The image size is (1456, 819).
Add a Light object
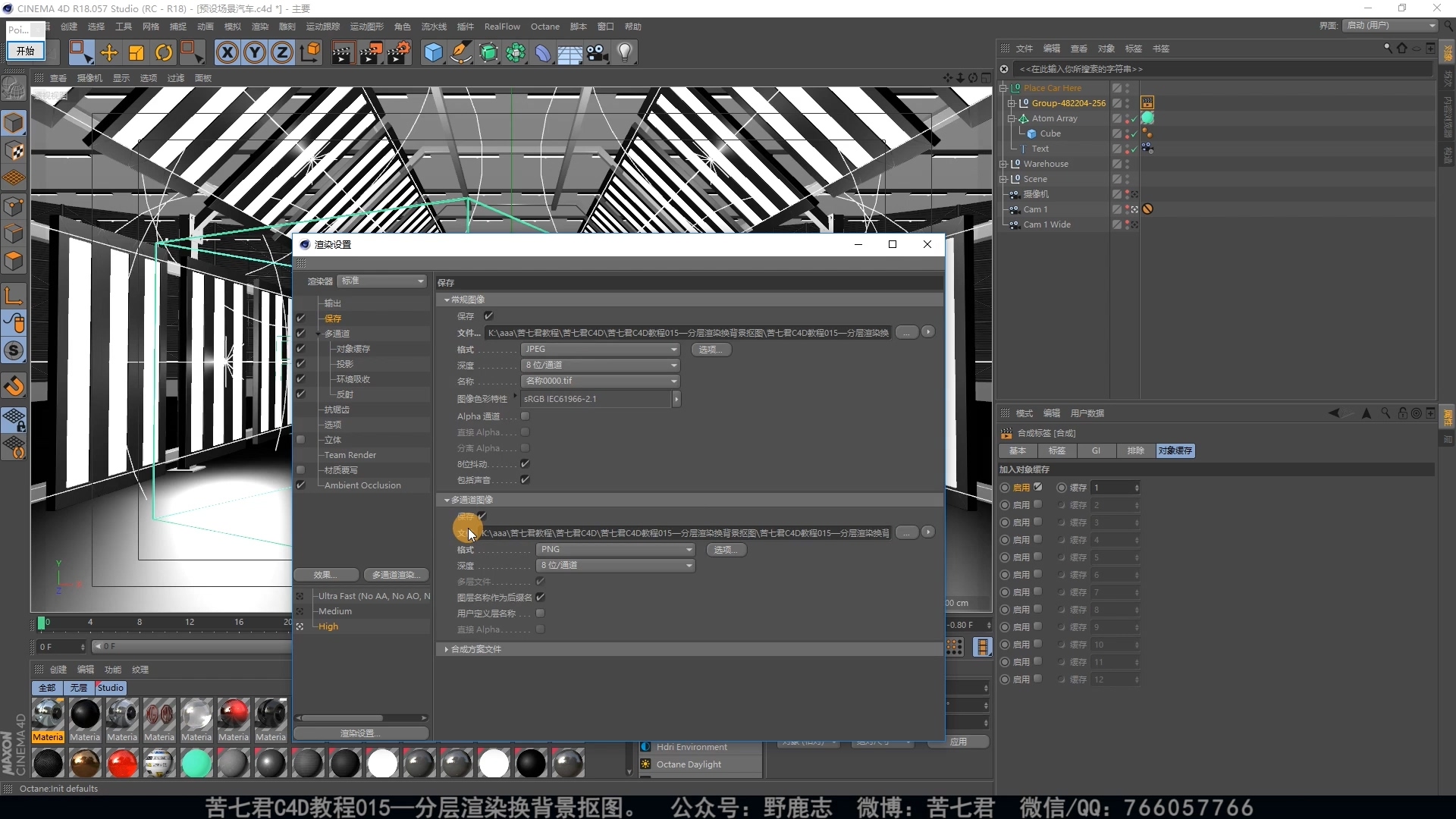click(625, 52)
